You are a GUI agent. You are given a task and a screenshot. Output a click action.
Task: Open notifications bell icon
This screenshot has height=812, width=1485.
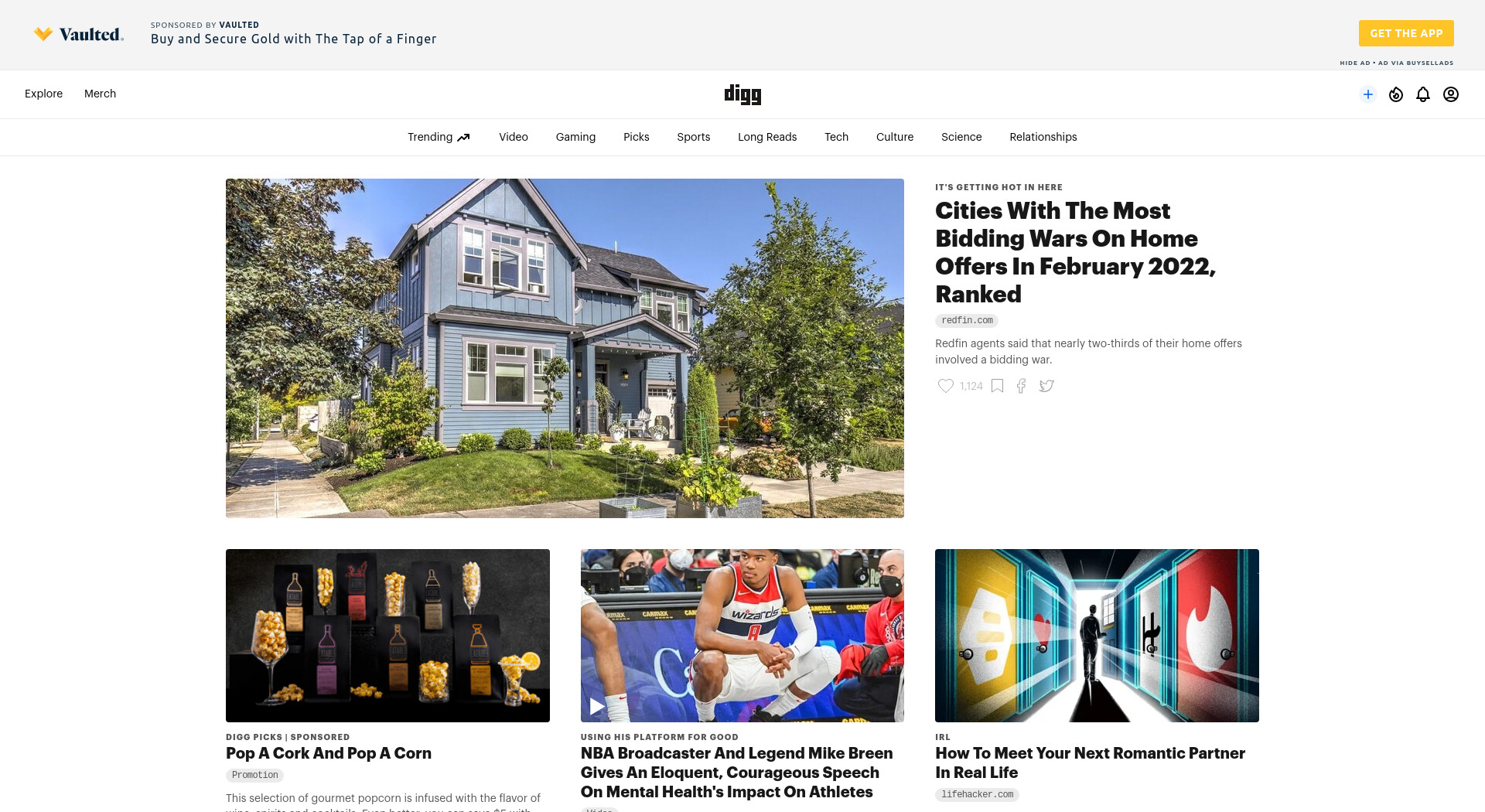tap(1423, 94)
